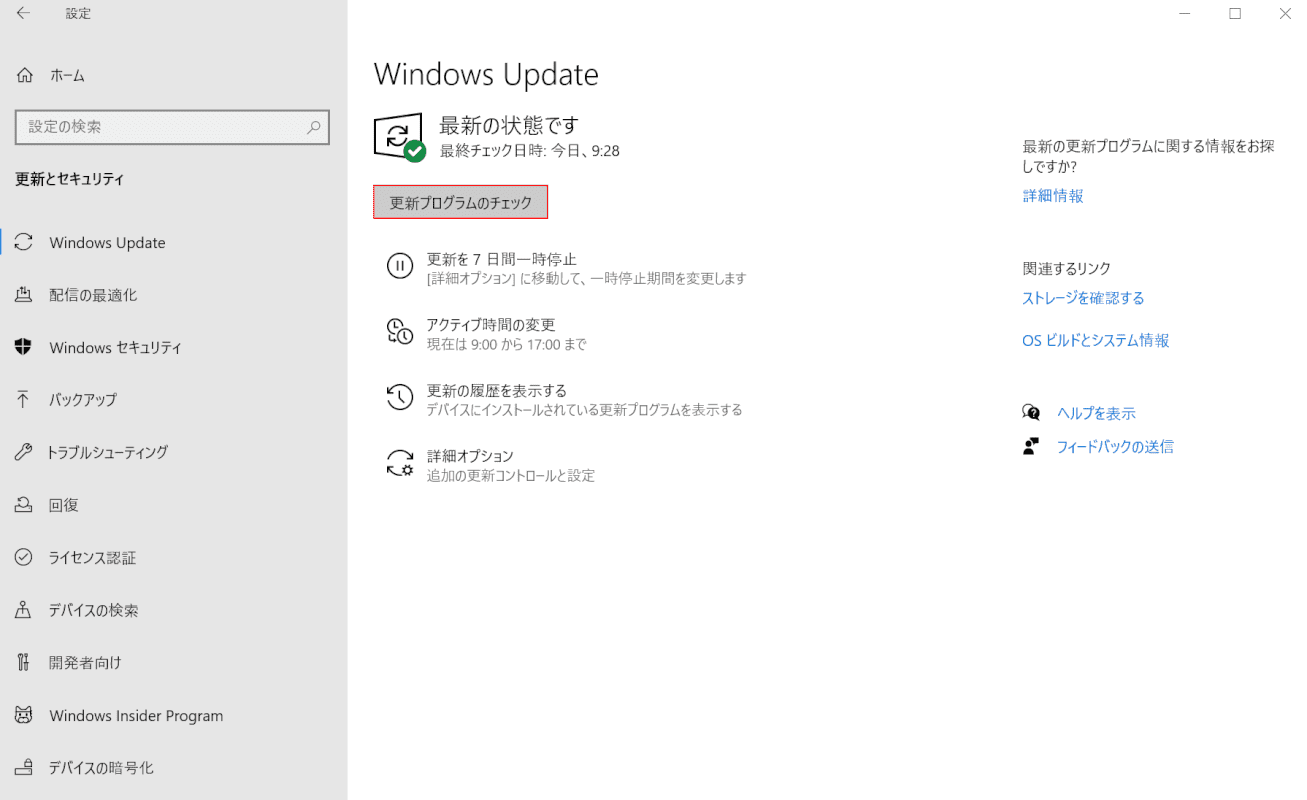This screenshot has height=800, width=1307.
Task: Click the back arrow icon
Action: (23, 14)
